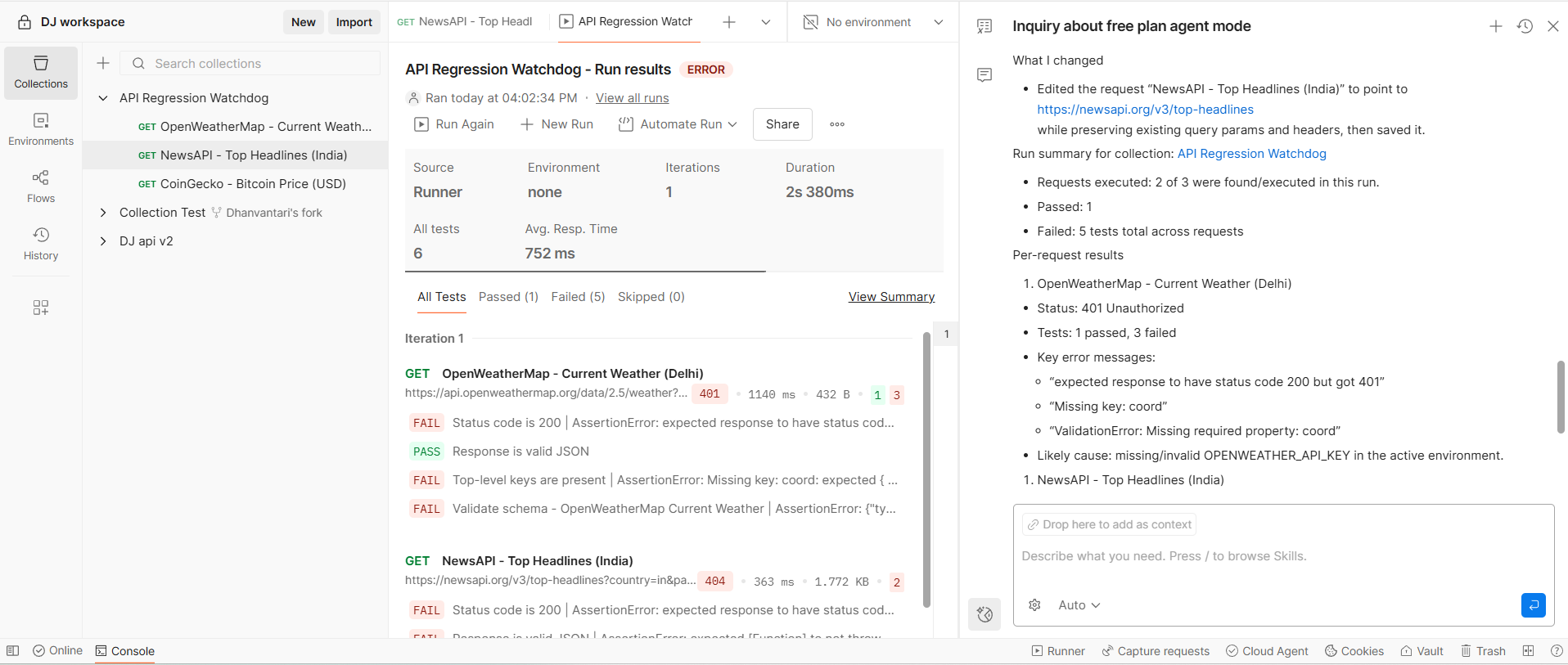
Task: Open the Flows sidebar panel
Action: [x=41, y=187]
